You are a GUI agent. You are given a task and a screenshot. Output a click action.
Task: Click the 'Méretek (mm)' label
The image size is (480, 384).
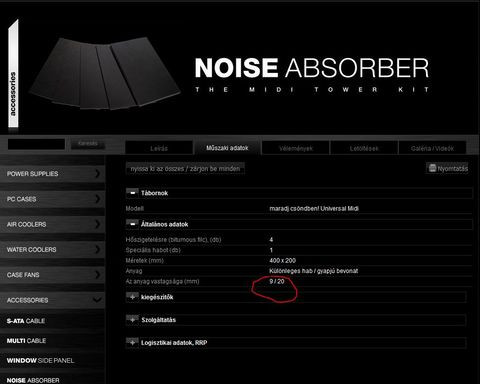coord(144,260)
